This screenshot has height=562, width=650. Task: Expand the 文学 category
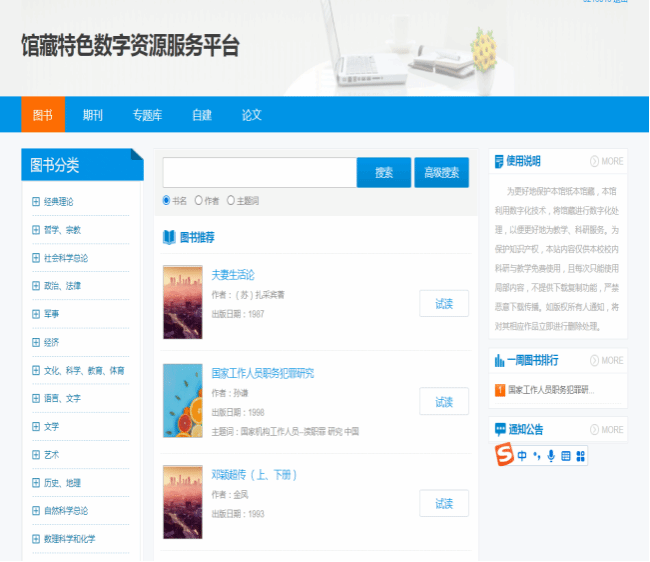(36, 426)
